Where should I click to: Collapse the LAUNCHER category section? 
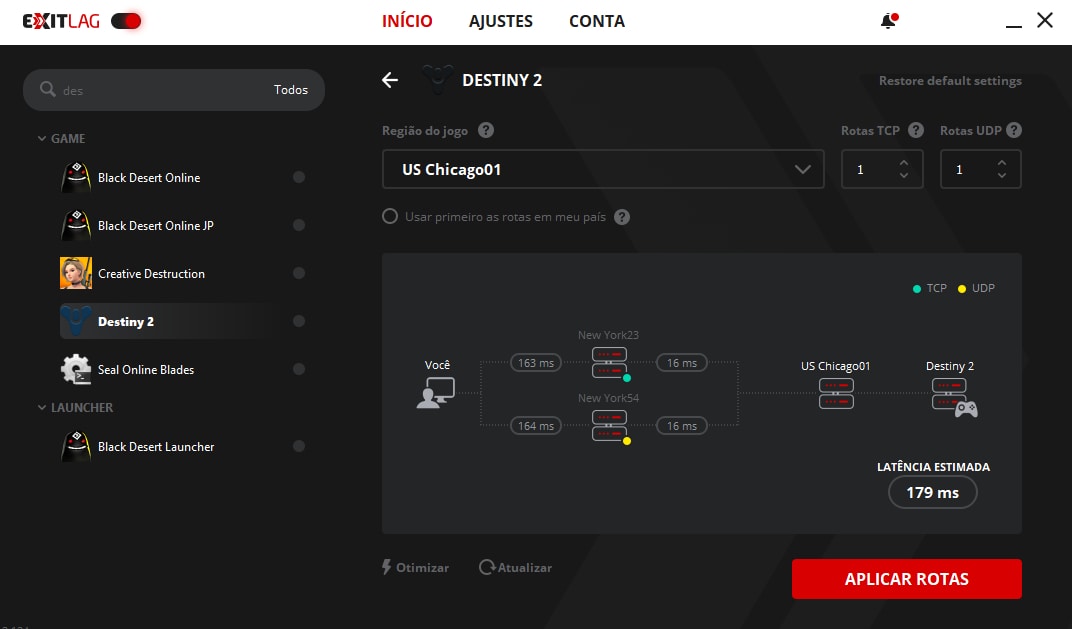[x=42, y=408]
